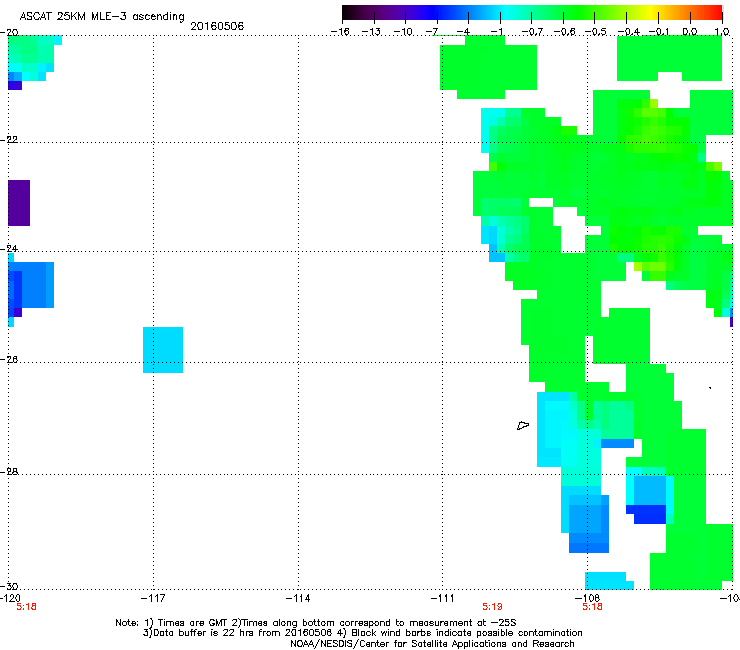
Task: Pick the yellow section of the color scale
Action: click(x=651, y=13)
